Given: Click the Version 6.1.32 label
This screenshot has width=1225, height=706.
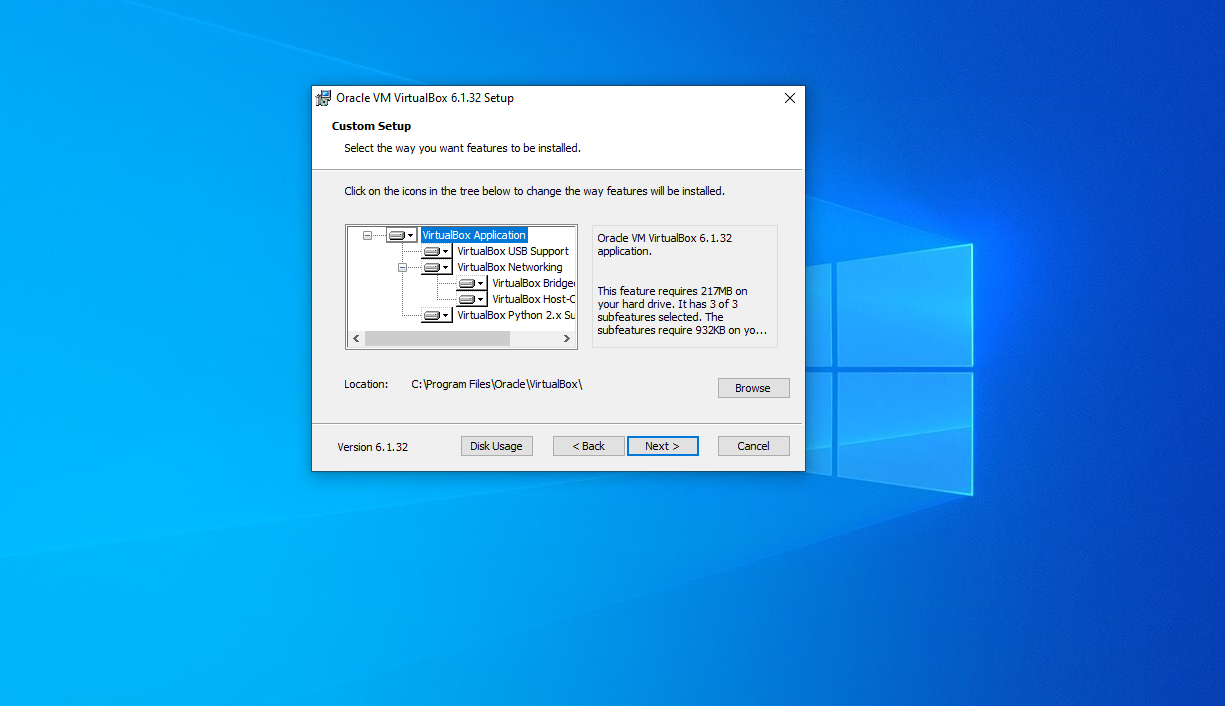Looking at the screenshot, I should click(373, 447).
